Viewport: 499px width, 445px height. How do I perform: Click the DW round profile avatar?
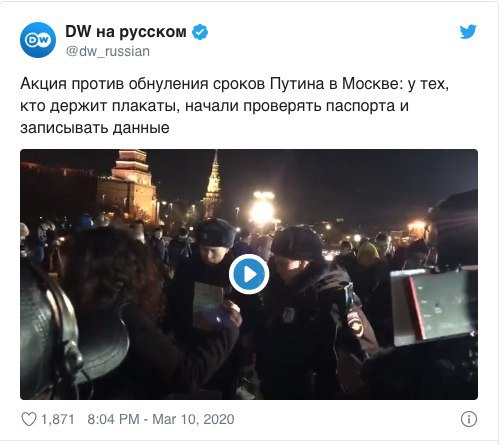[x=38, y=40]
